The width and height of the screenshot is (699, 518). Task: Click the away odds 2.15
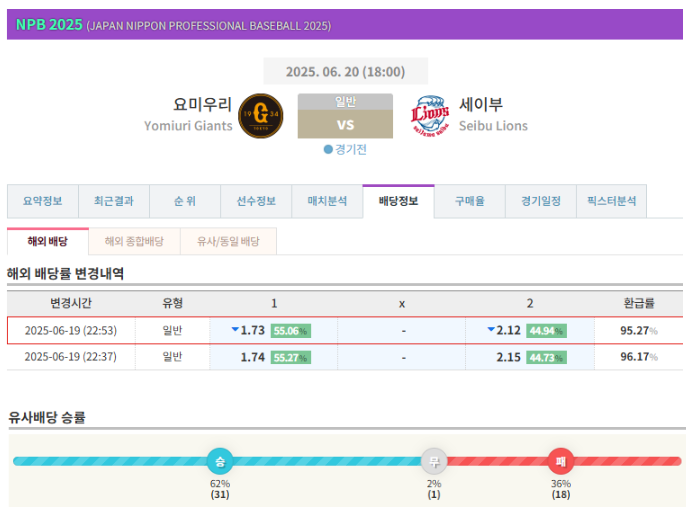[x=508, y=357]
